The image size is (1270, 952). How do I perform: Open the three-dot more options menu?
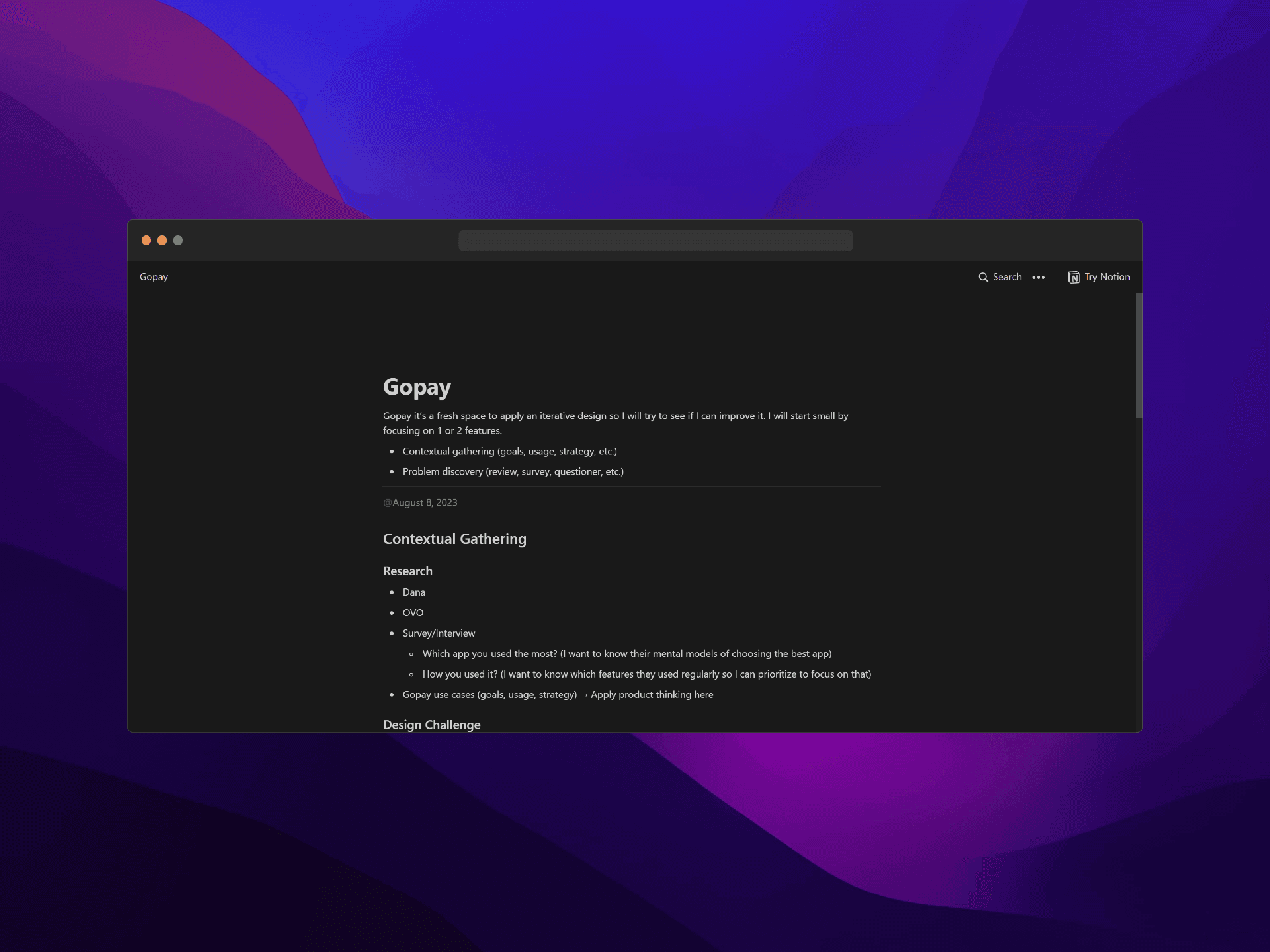(x=1038, y=277)
